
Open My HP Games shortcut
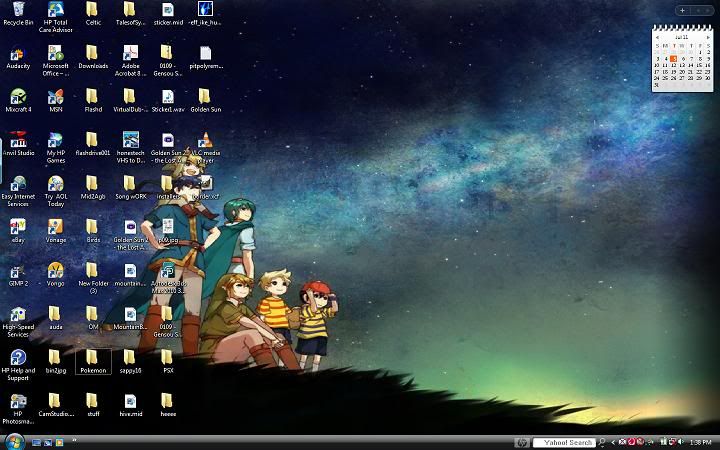coord(56,148)
